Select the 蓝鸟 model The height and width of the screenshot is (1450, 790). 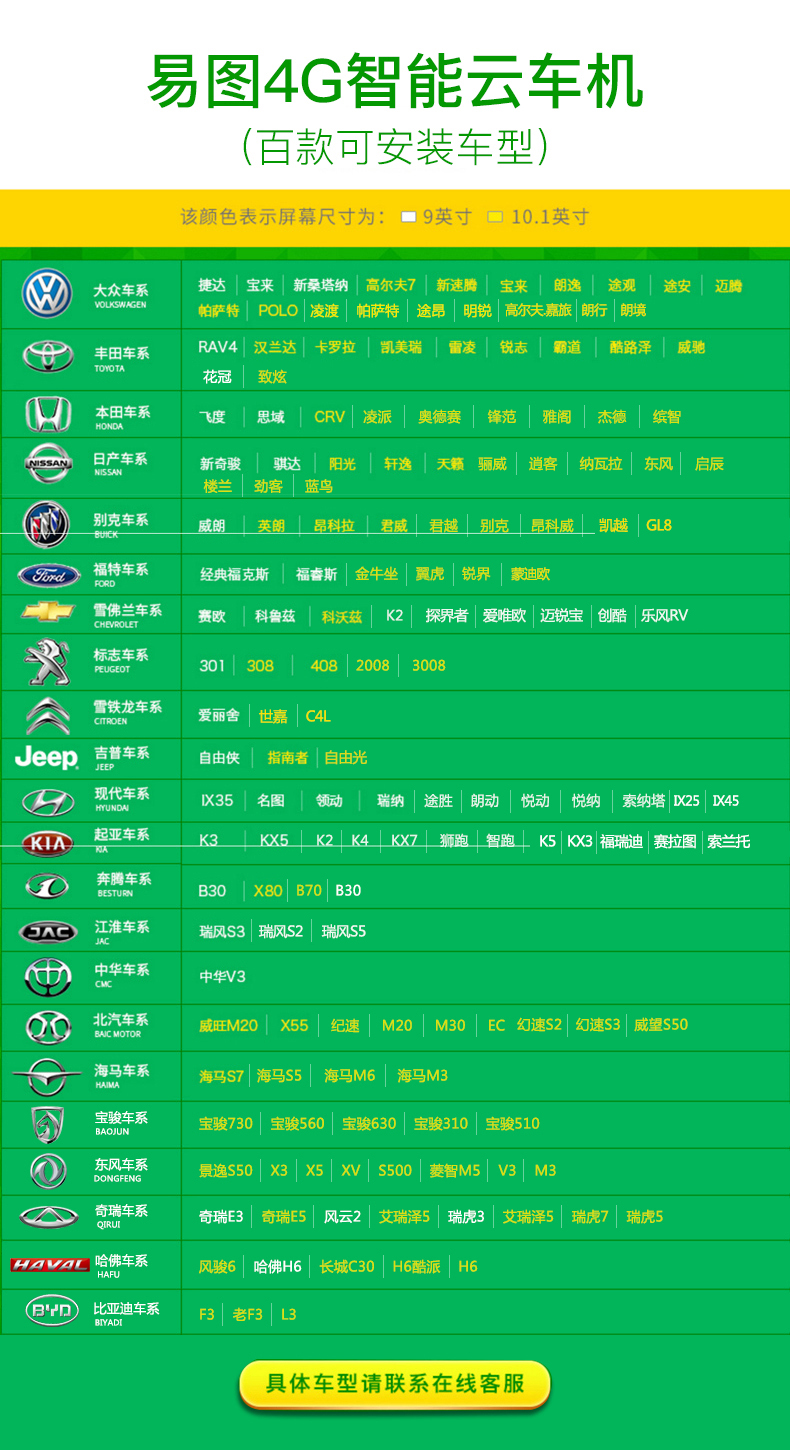[x=319, y=487]
